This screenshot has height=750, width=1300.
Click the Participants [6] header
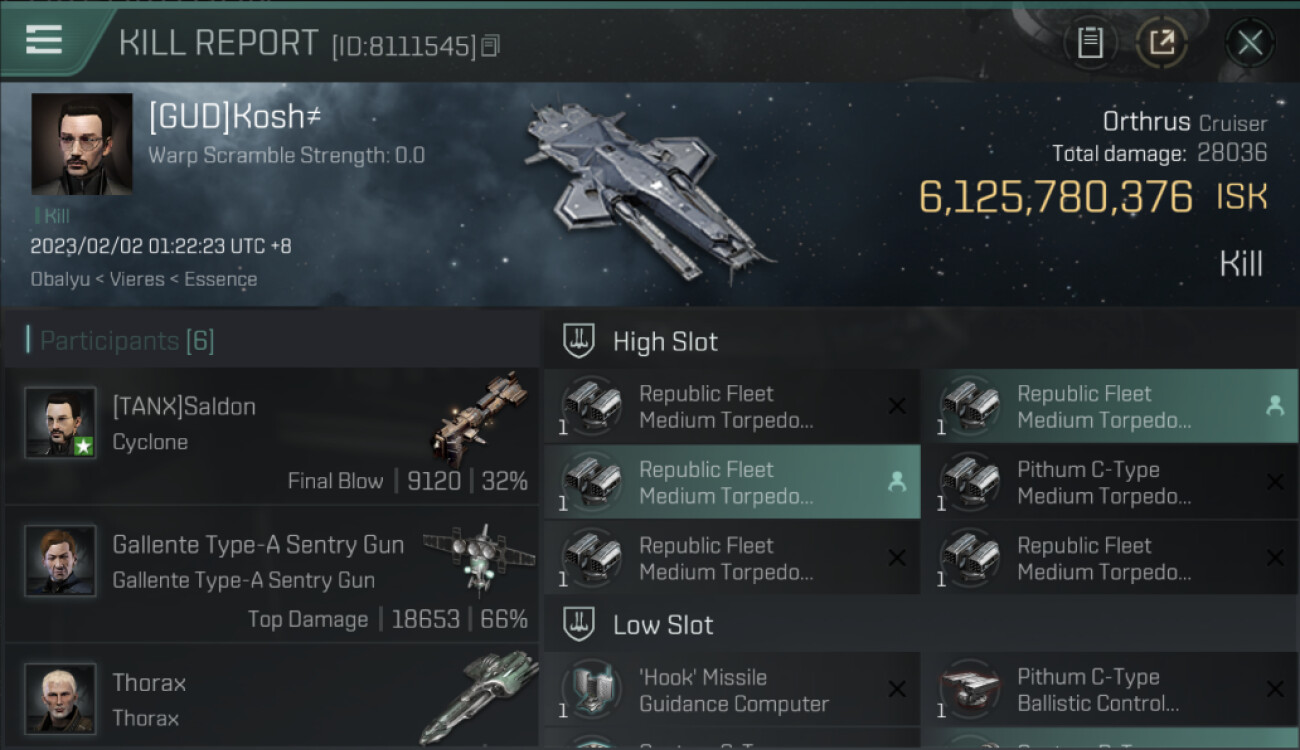pyautogui.click(x=127, y=341)
